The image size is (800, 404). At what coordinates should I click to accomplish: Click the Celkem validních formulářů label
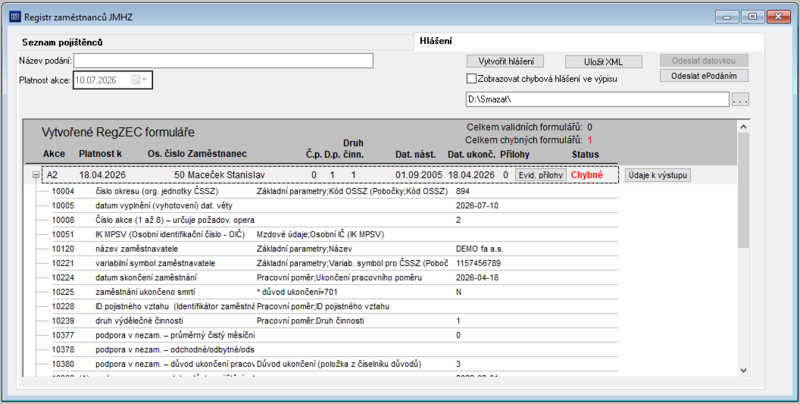(524, 128)
